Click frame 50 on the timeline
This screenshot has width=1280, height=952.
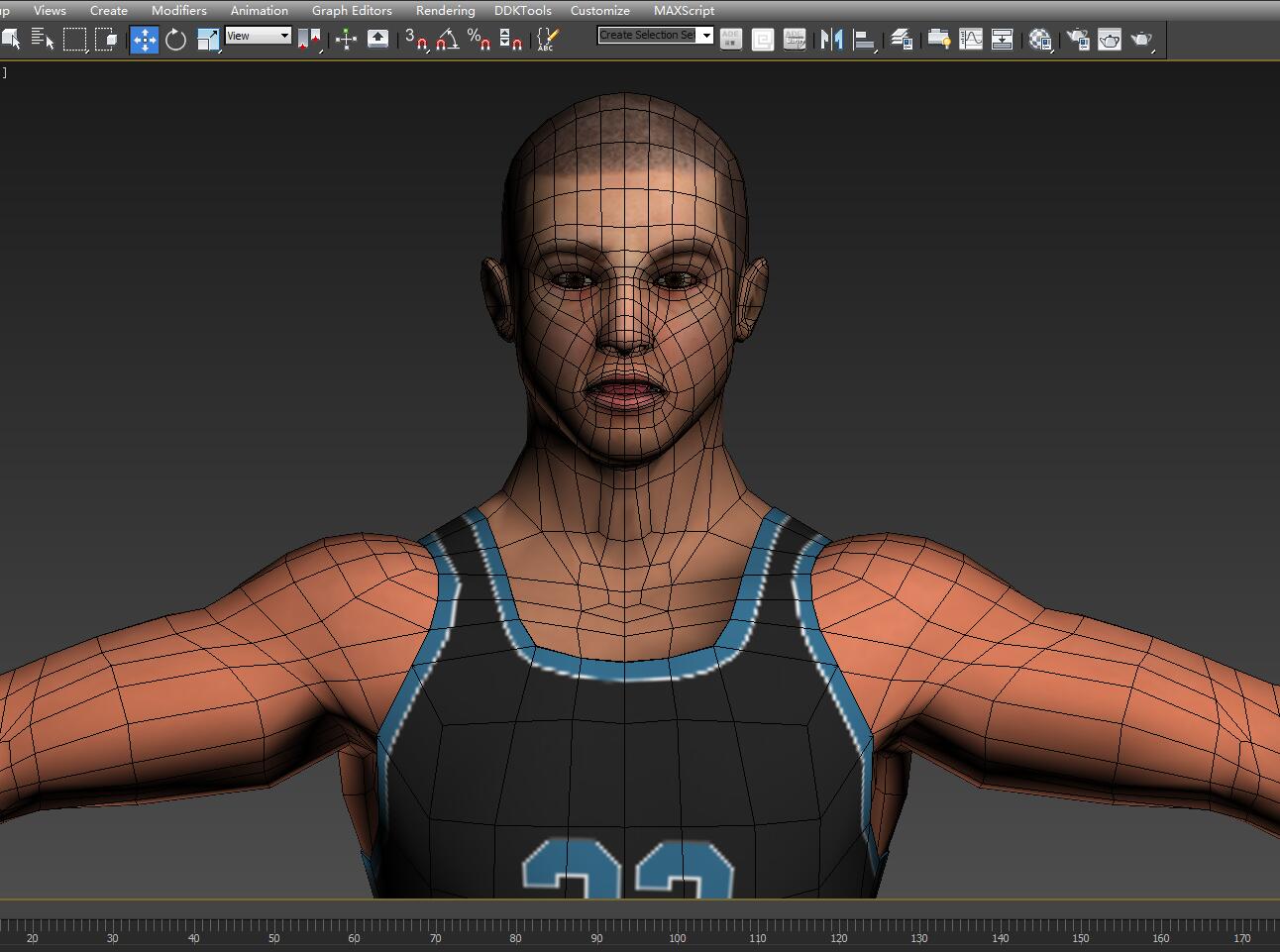(x=273, y=937)
